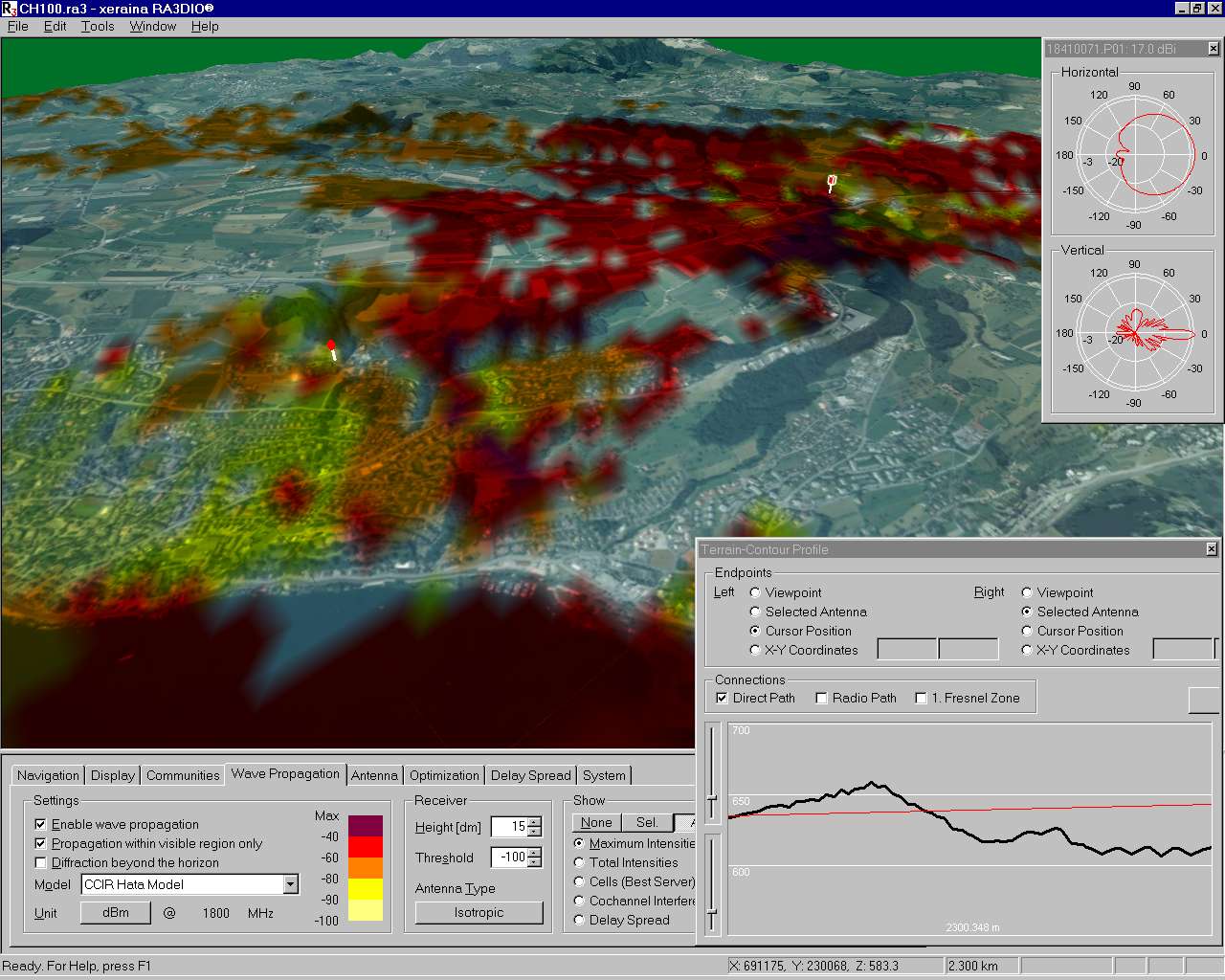Check the Radio Path connection option
1225x980 pixels.
coord(821,698)
